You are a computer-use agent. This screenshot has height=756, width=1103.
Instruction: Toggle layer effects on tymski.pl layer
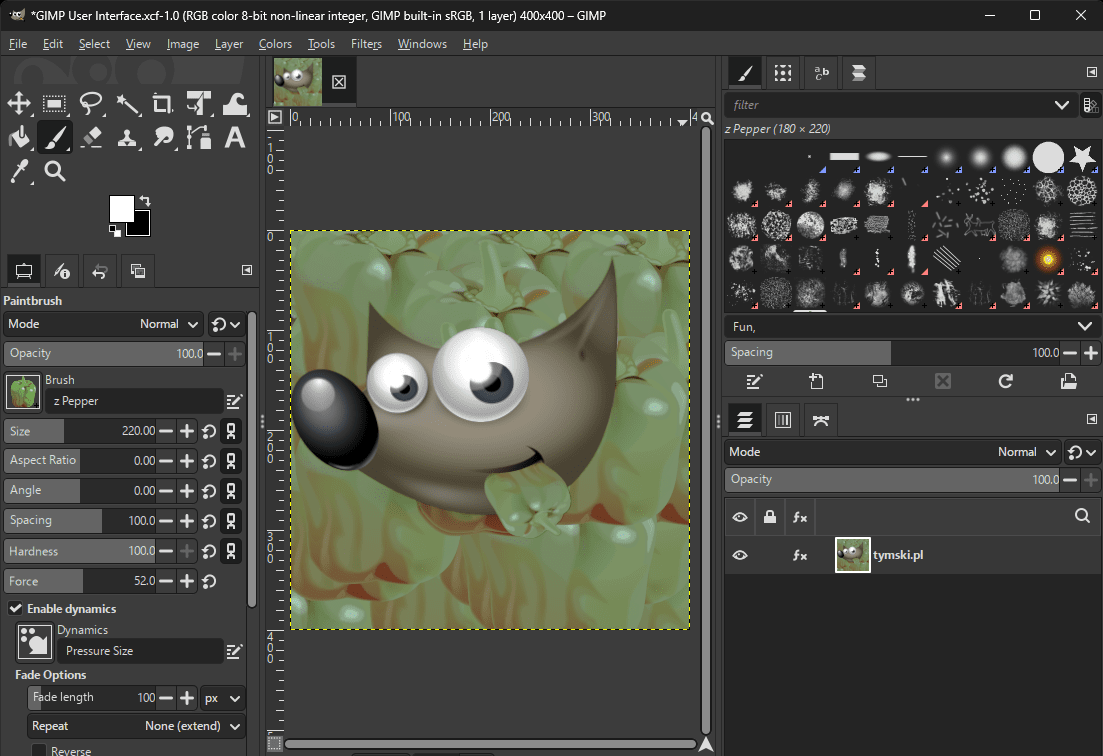(800, 555)
